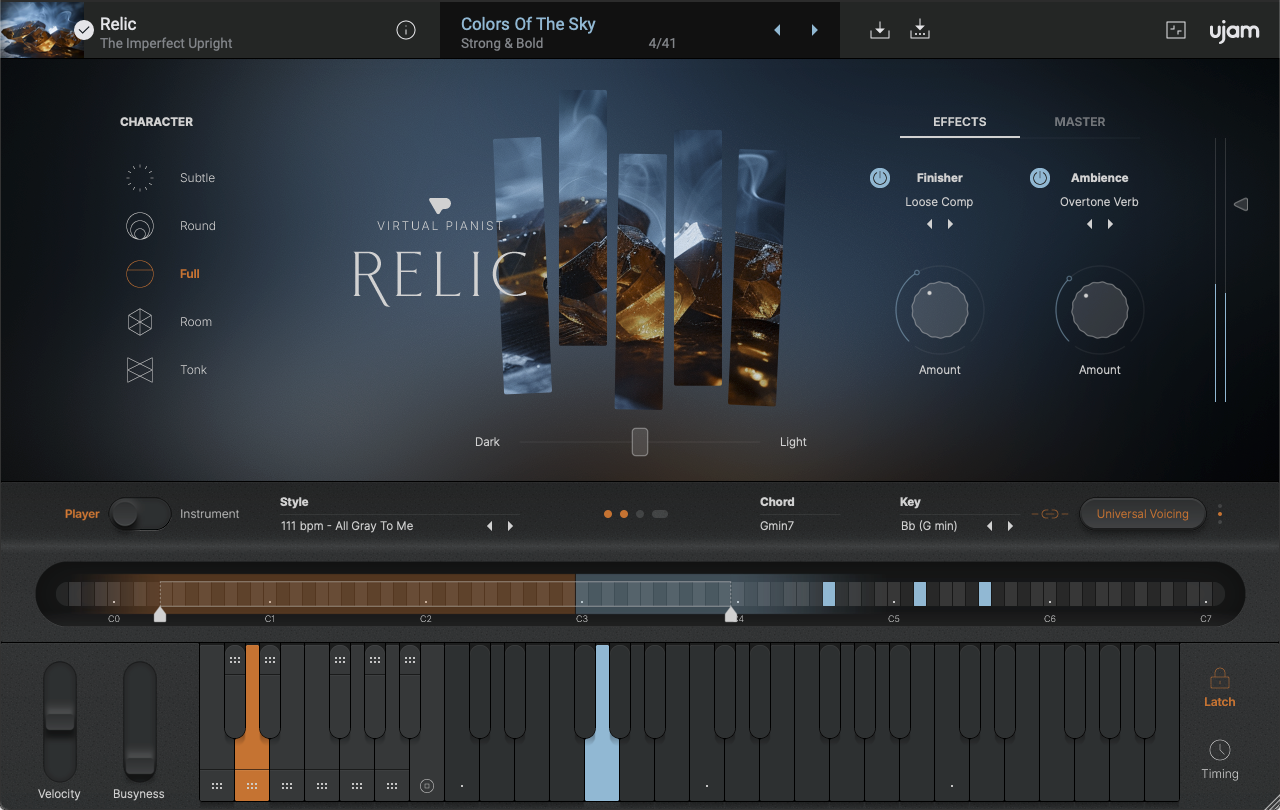
Task: Open the three-dot menu beside Universal Voicing
Action: pos(1220,514)
